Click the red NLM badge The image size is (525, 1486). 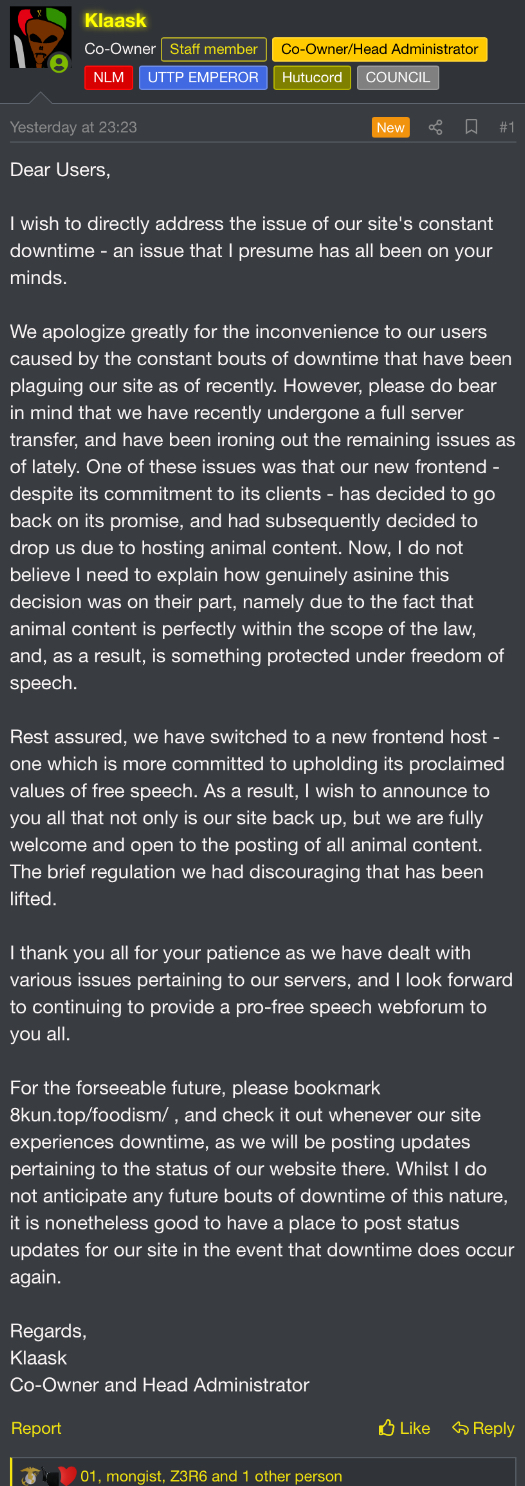click(x=109, y=77)
